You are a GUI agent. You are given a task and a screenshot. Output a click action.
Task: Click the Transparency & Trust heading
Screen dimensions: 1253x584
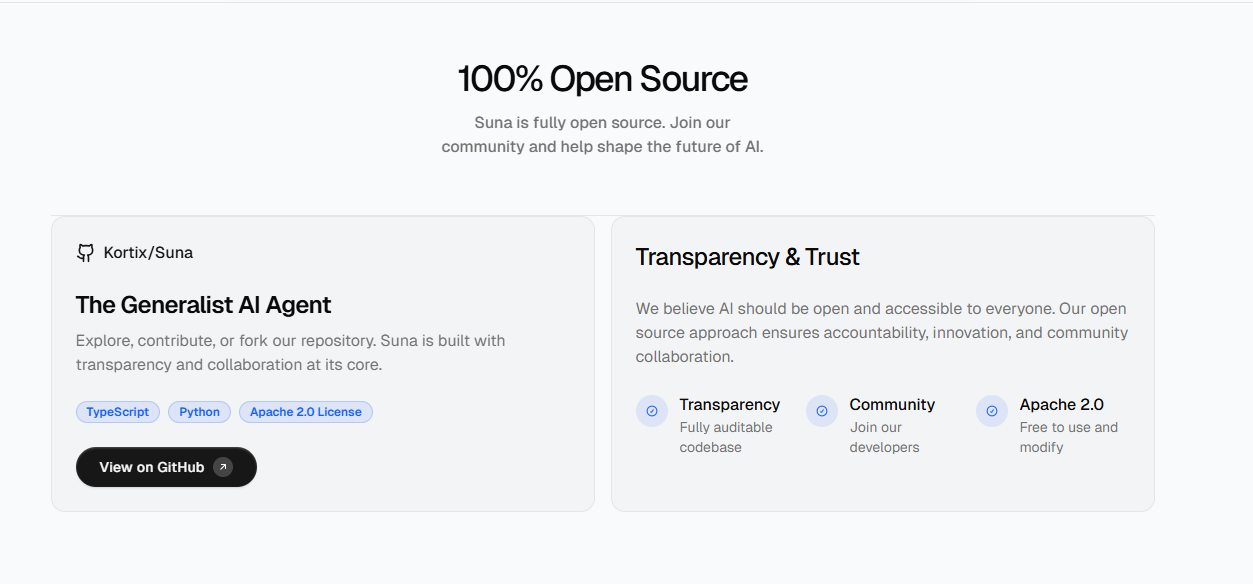click(748, 257)
